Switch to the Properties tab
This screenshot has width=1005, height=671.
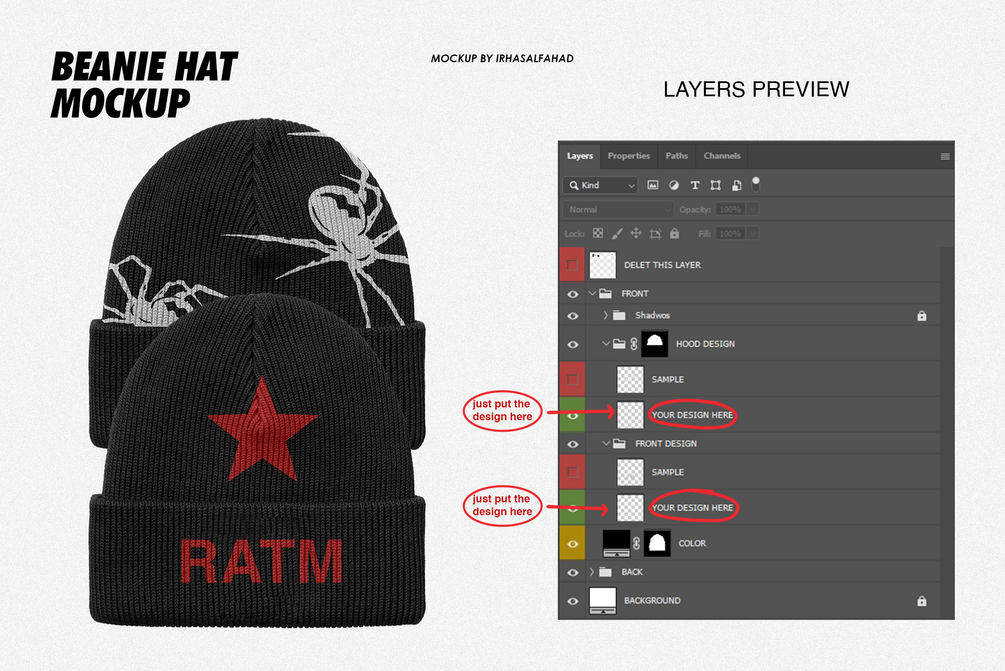point(629,156)
